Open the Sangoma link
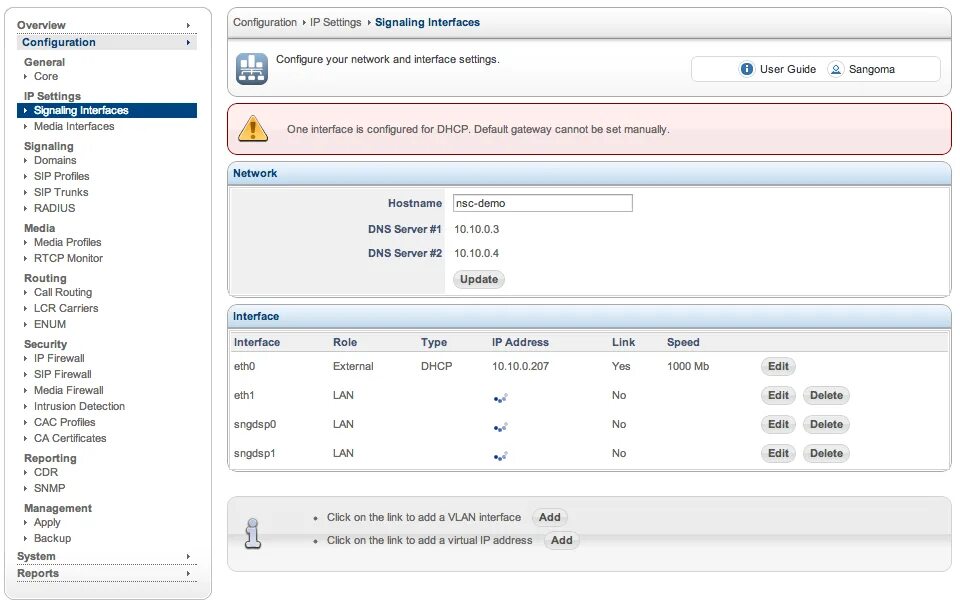 click(x=871, y=69)
